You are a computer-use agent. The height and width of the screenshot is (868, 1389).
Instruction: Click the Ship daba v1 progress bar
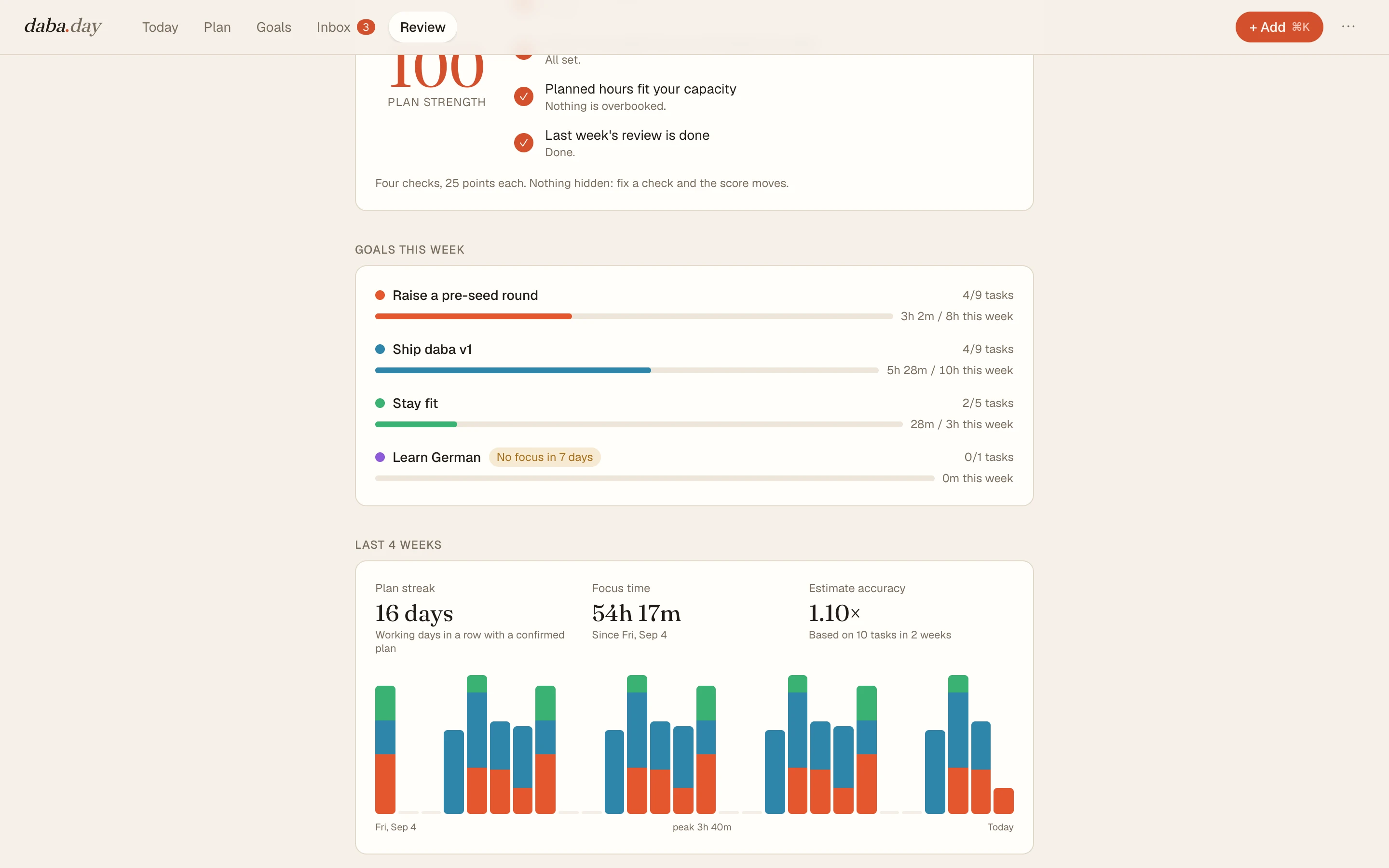coord(627,370)
